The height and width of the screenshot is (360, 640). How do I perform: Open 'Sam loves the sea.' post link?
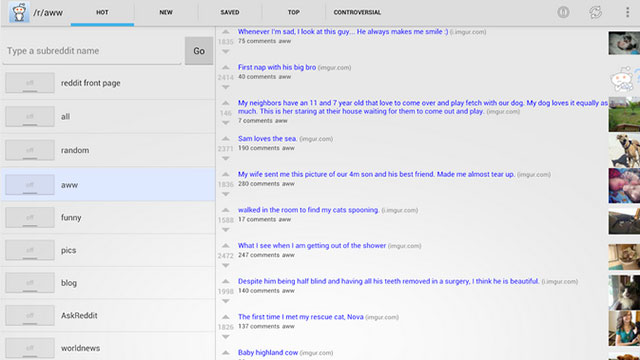point(267,139)
